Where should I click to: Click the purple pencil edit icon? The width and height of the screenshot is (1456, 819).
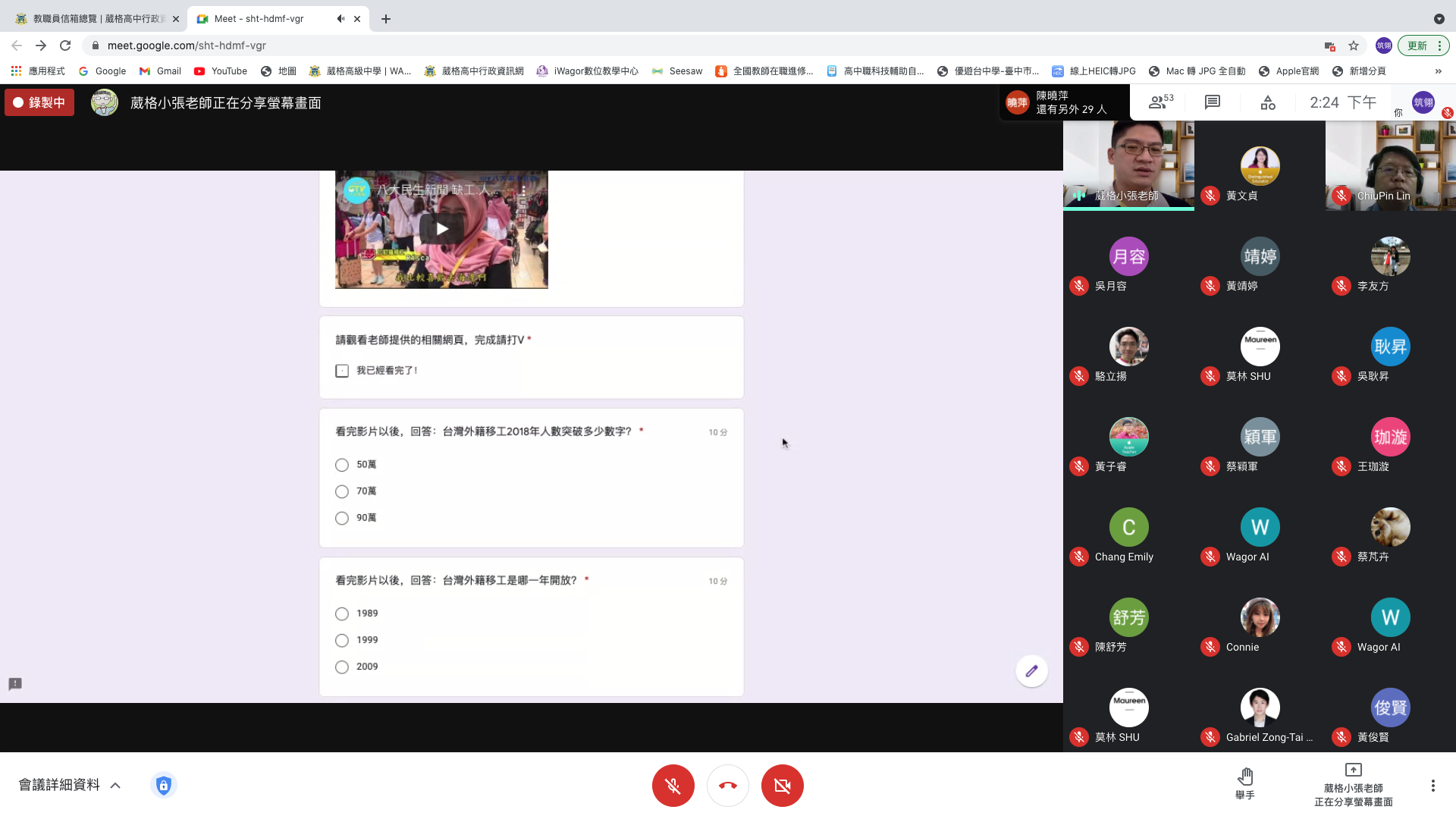[1031, 671]
